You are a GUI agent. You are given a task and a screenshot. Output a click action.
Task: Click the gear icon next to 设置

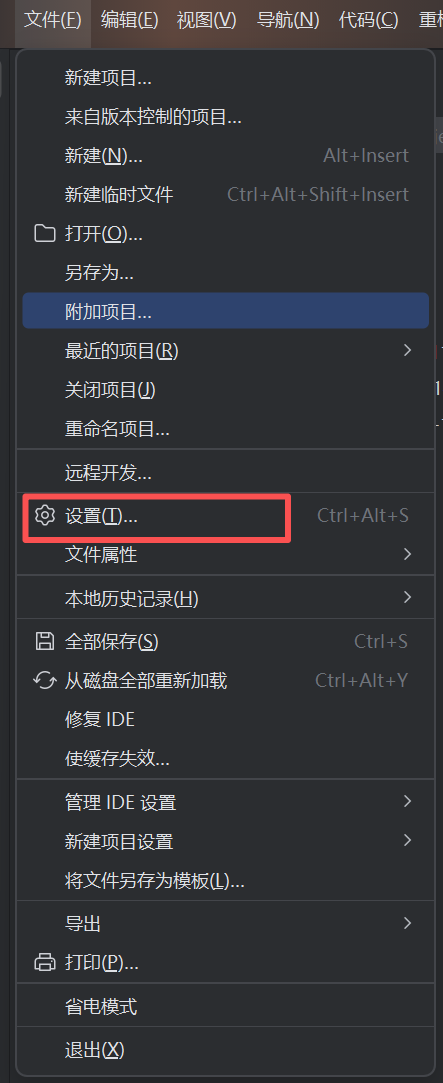point(45,515)
